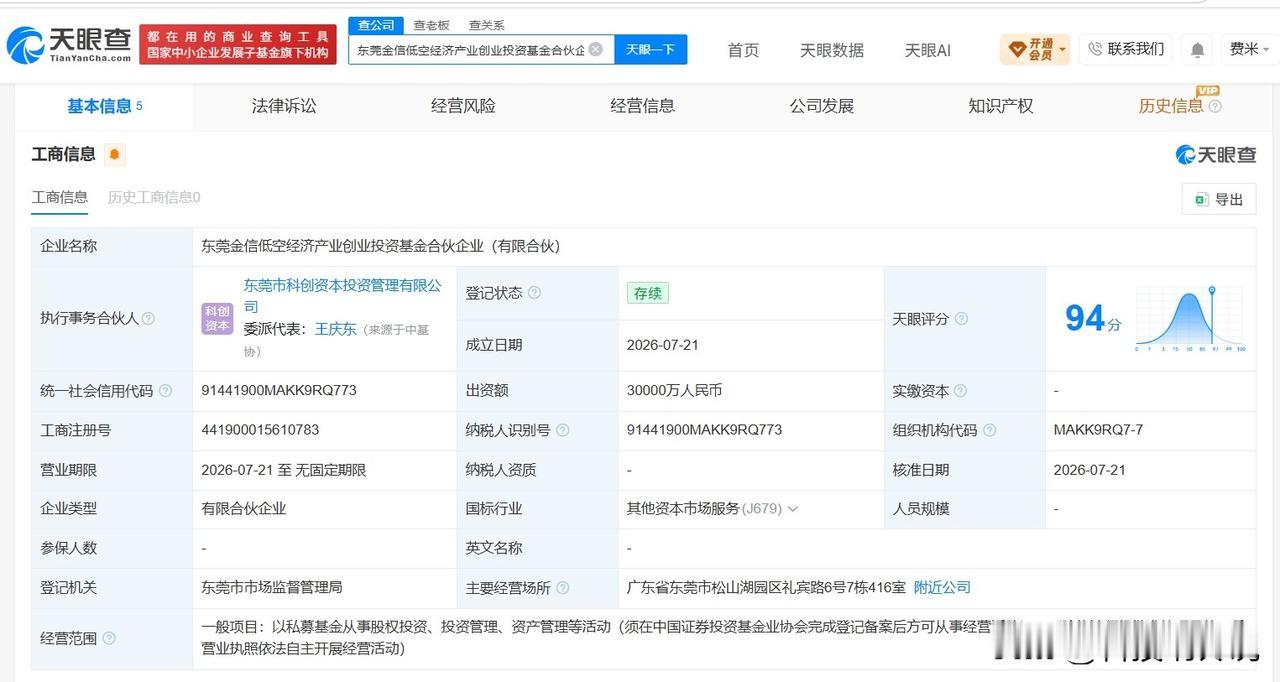Switch to the 查老板 search tab

(431, 25)
